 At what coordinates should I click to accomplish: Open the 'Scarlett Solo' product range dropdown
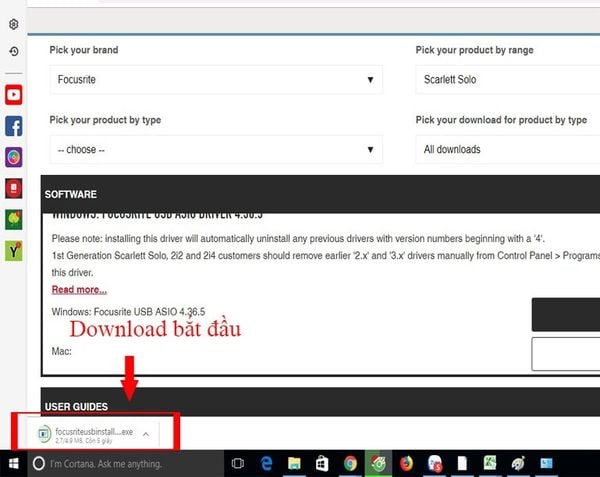(508, 80)
